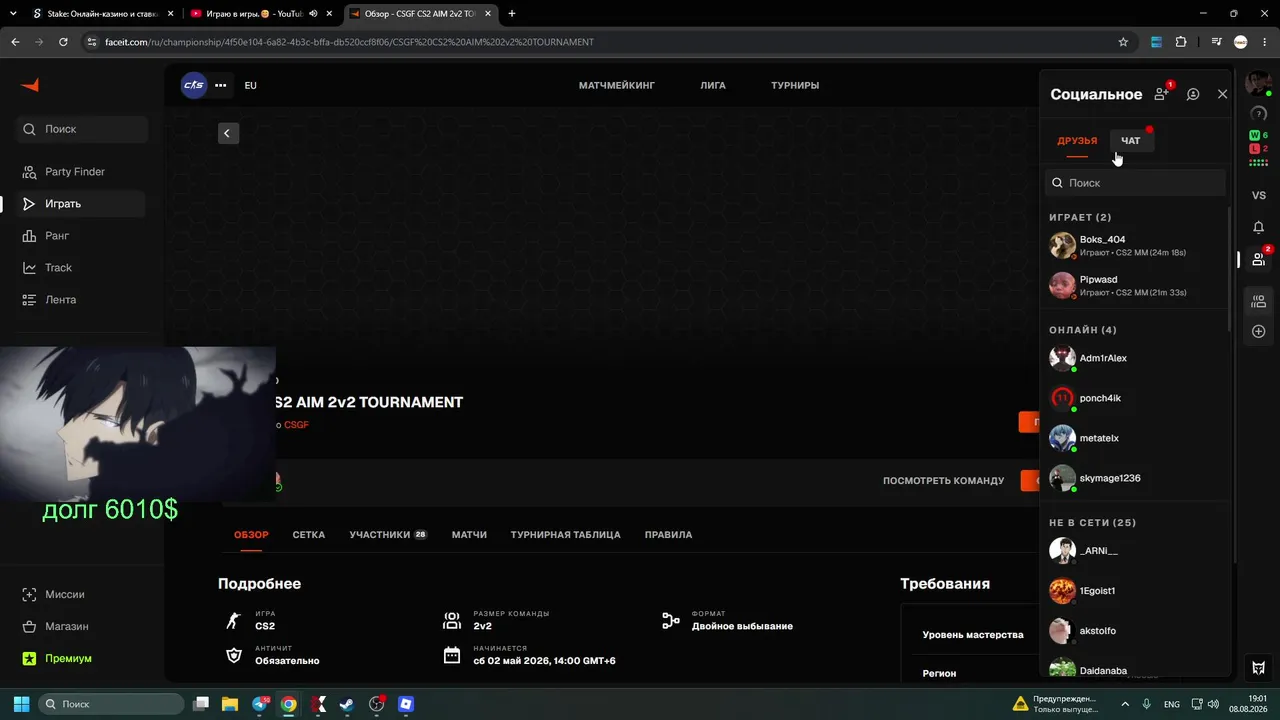This screenshot has height=720, width=1280.
Task: Mute the YouTube tab via its speaker icon
Action: tap(314, 14)
